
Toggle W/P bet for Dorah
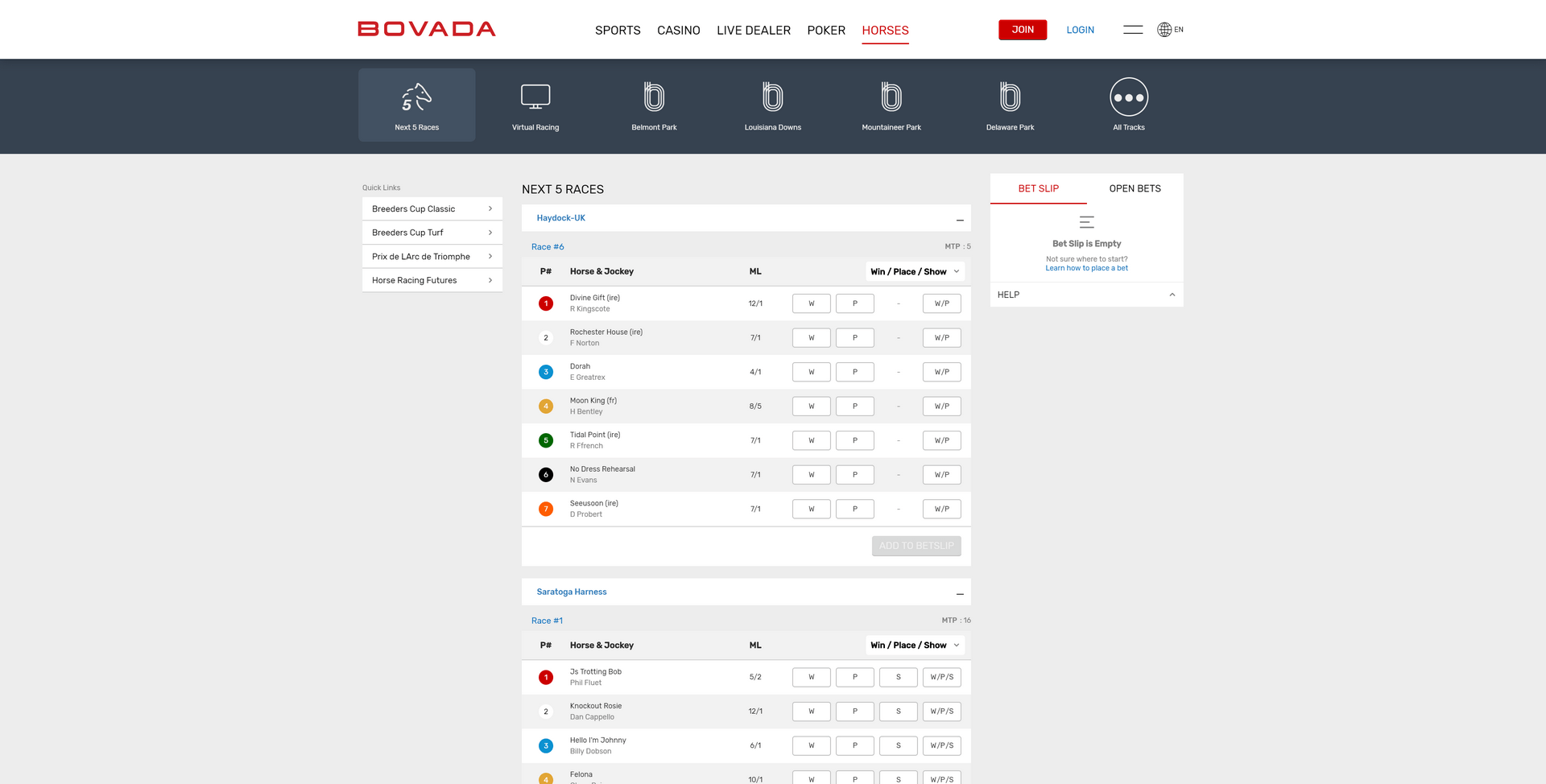point(941,372)
